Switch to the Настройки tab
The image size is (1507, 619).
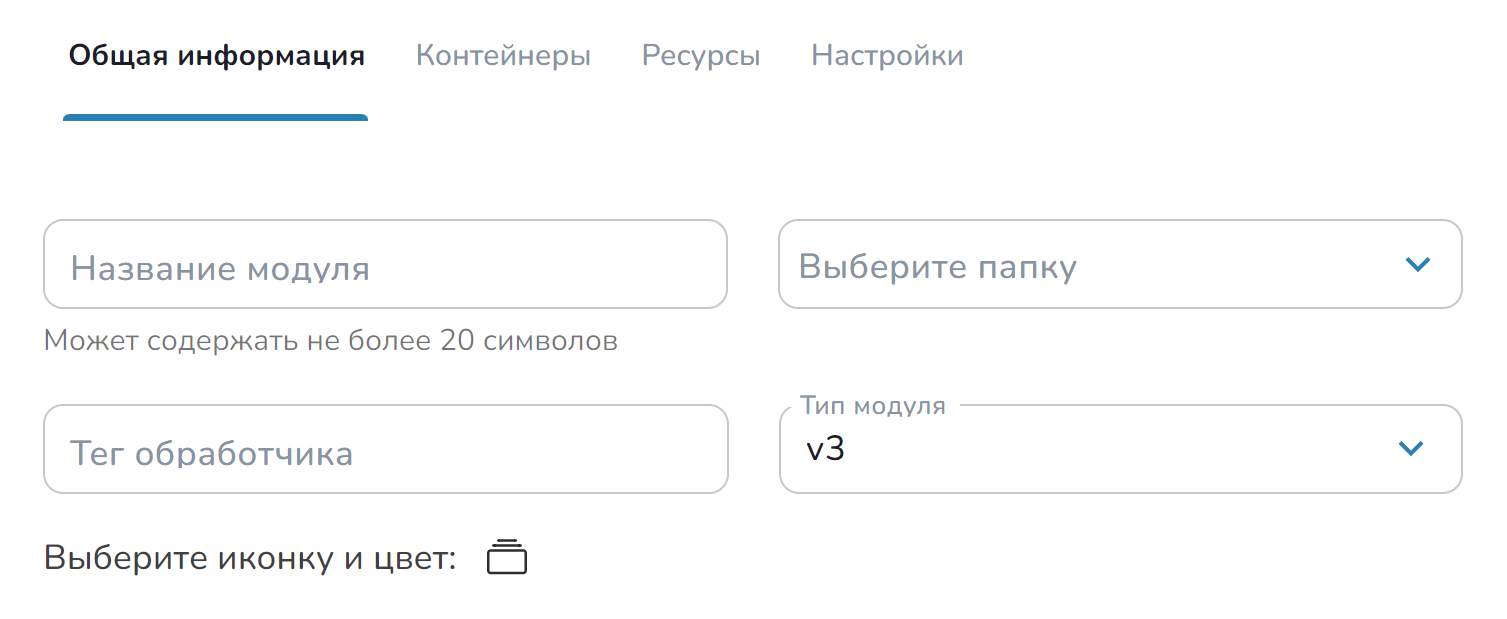click(x=887, y=56)
